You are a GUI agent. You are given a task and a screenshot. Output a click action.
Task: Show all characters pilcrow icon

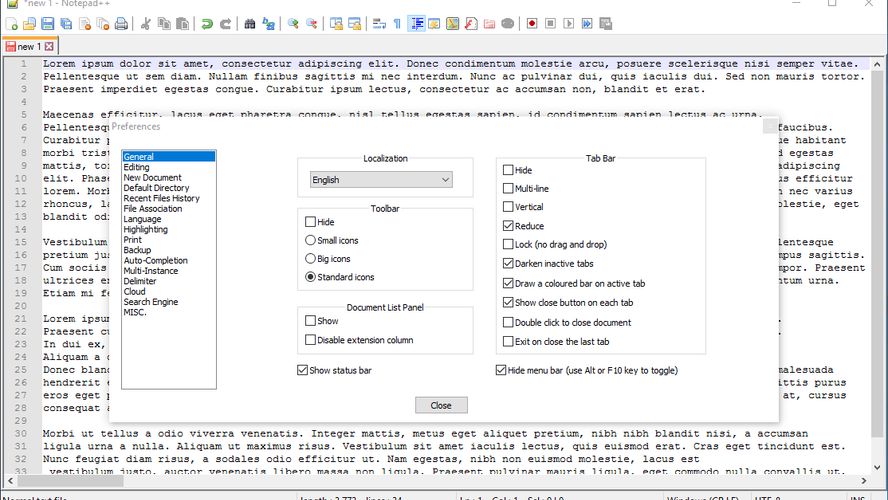point(397,24)
